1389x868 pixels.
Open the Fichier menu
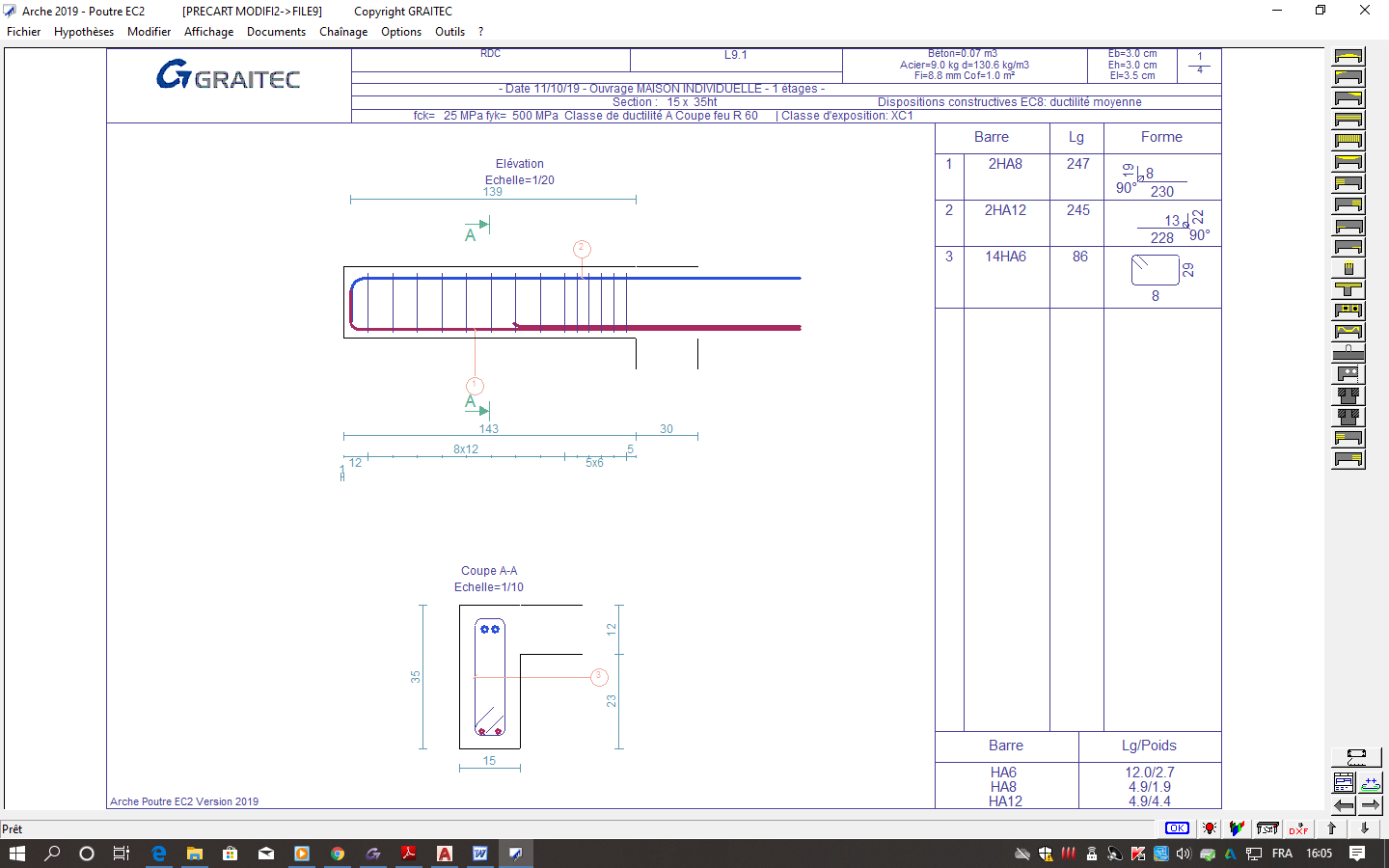(23, 32)
